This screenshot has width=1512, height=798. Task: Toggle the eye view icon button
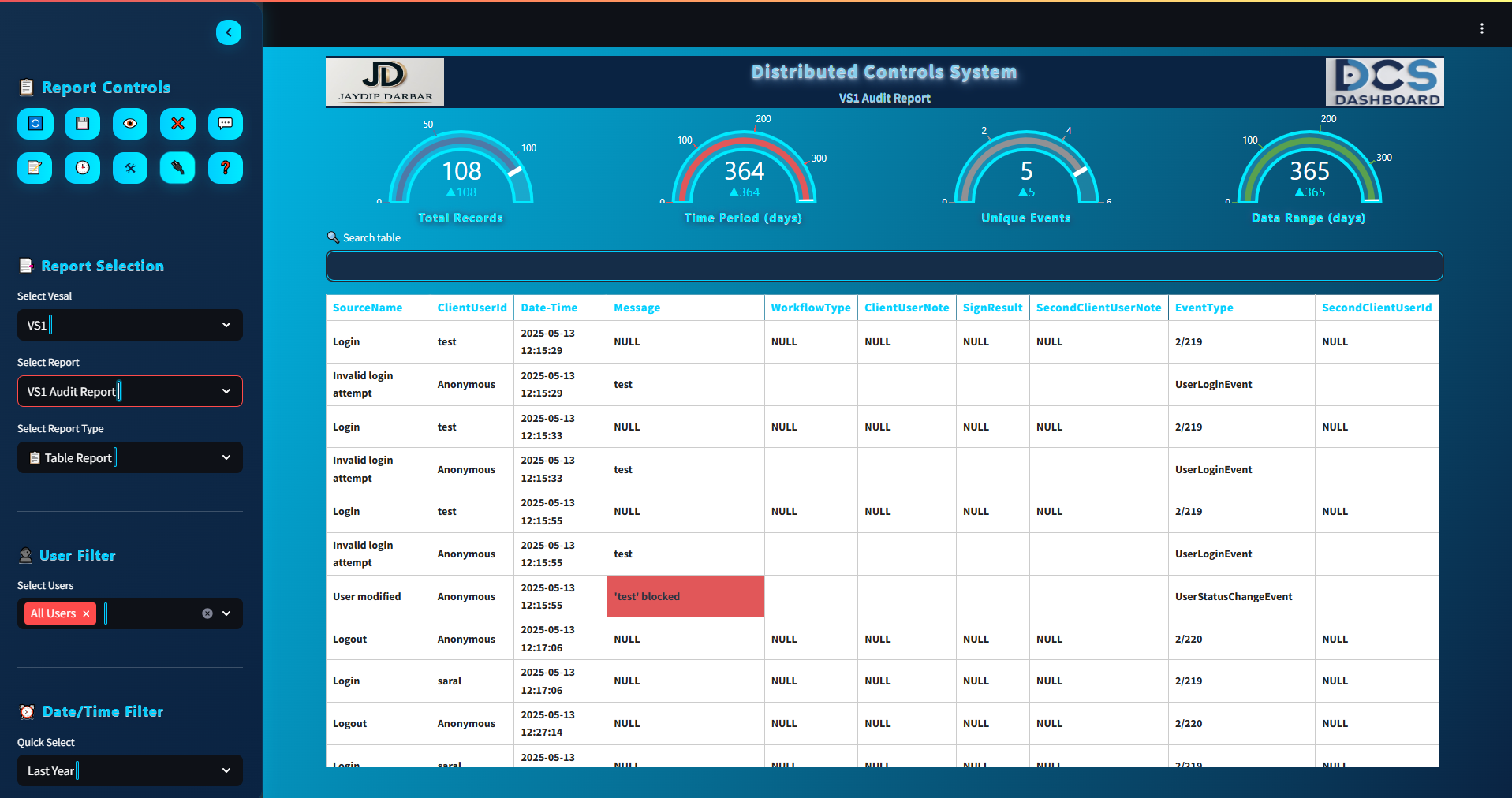(130, 124)
